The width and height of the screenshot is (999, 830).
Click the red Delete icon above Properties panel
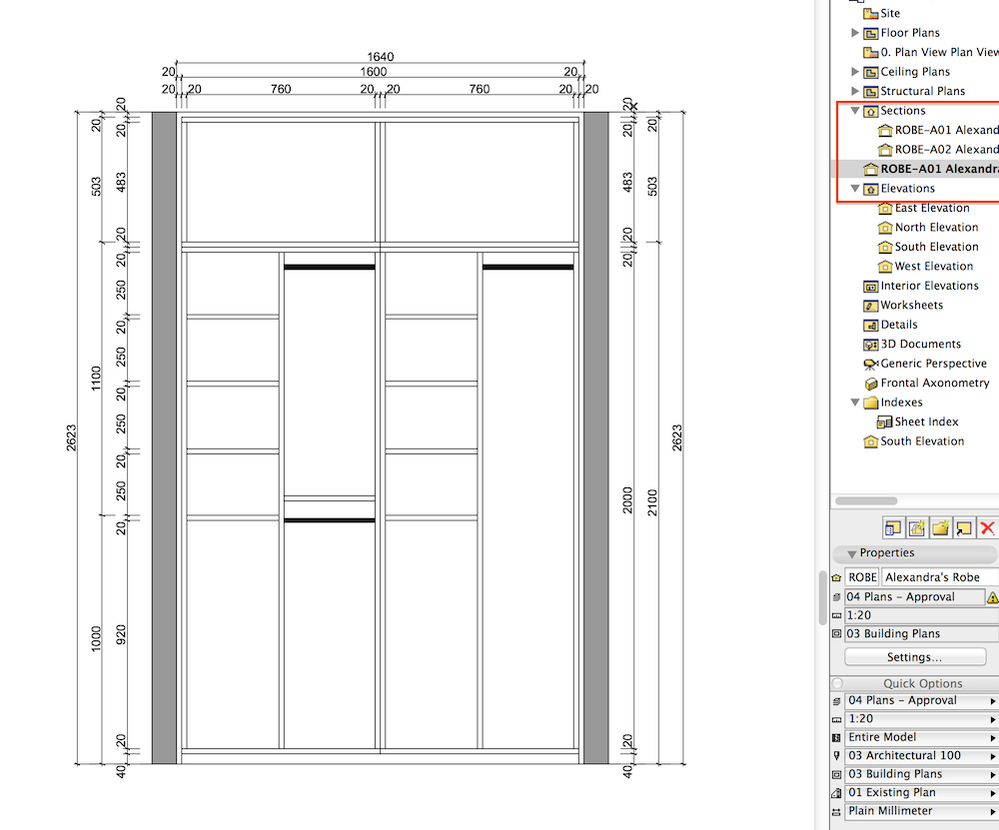coord(988,527)
